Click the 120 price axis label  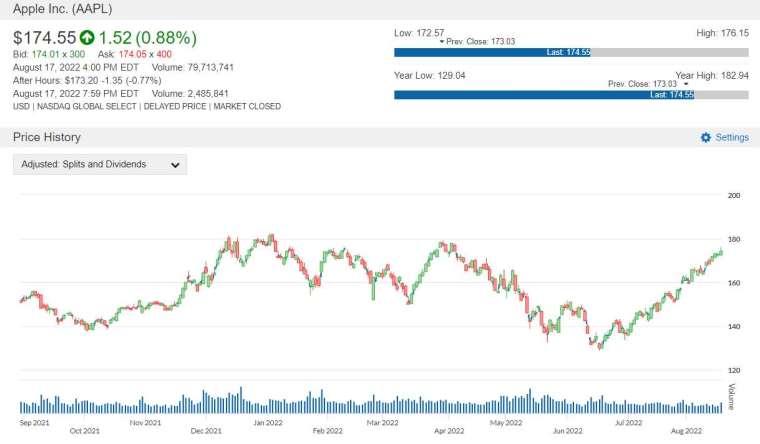tap(734, 370)
